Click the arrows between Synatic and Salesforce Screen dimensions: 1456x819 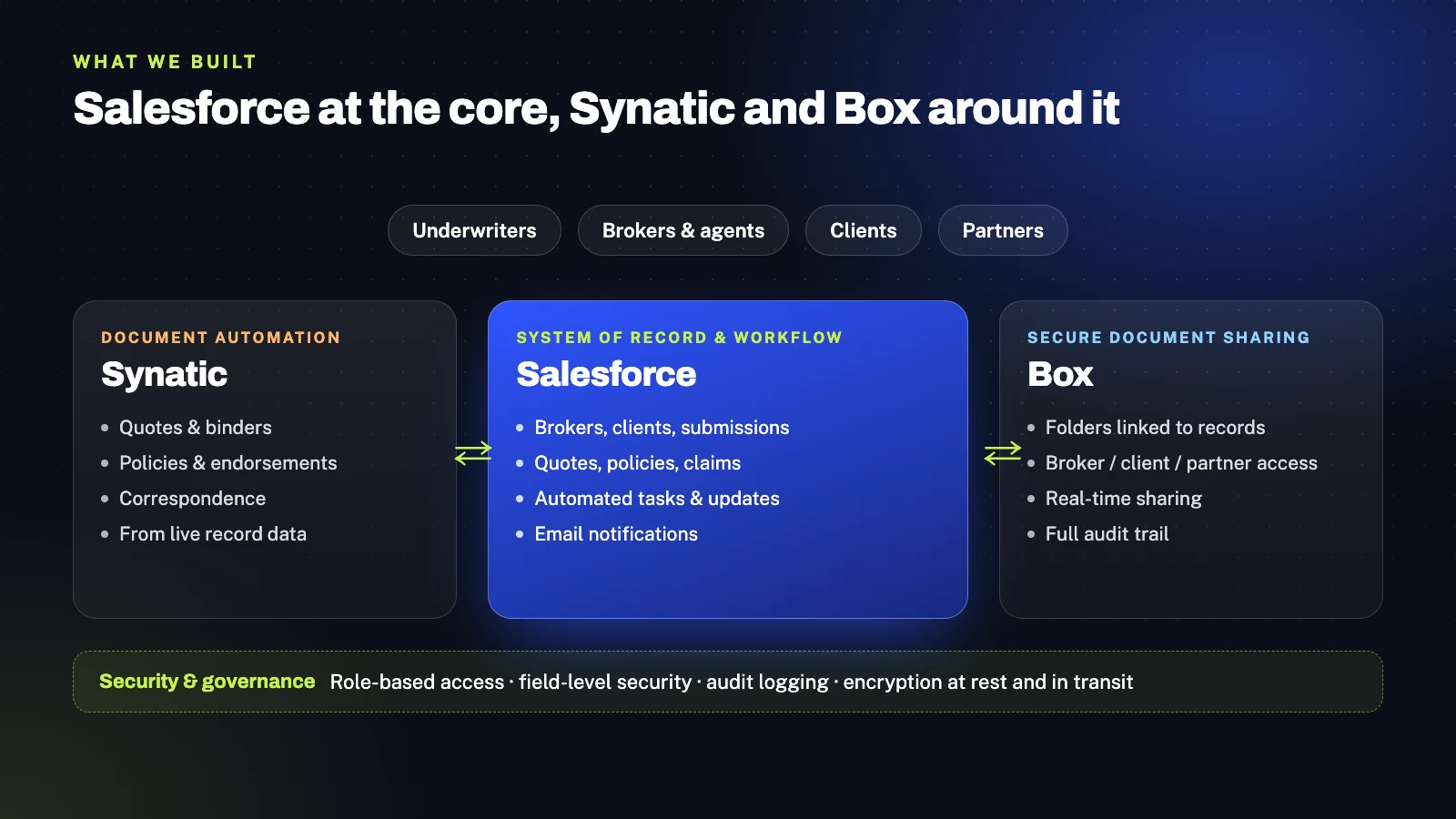(x=473, y=452)
